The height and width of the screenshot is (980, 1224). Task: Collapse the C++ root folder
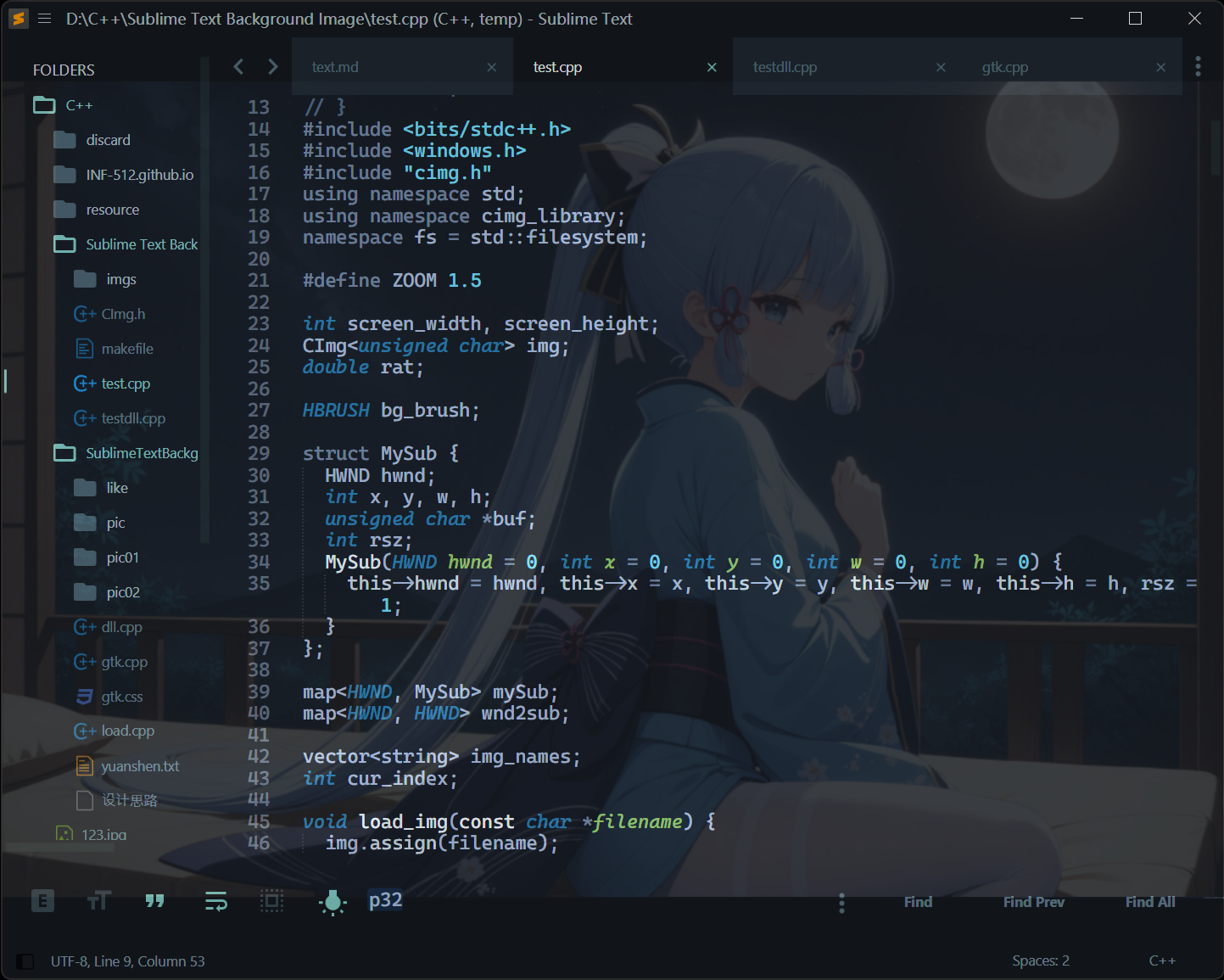44,105
